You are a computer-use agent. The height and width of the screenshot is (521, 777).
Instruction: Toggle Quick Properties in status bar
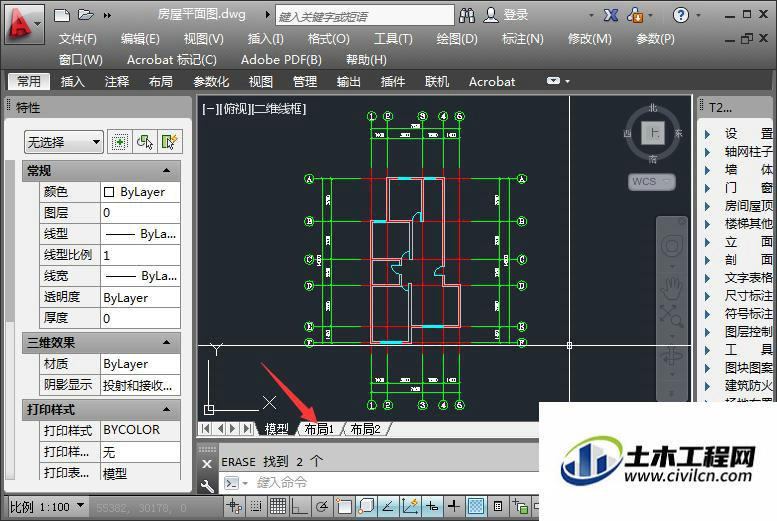498,506
